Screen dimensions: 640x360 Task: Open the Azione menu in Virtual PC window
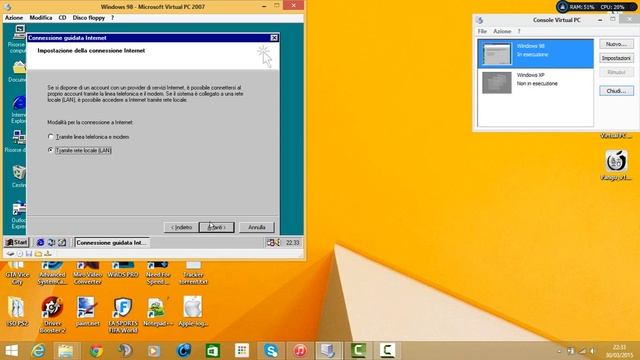(x=14, y=18)
